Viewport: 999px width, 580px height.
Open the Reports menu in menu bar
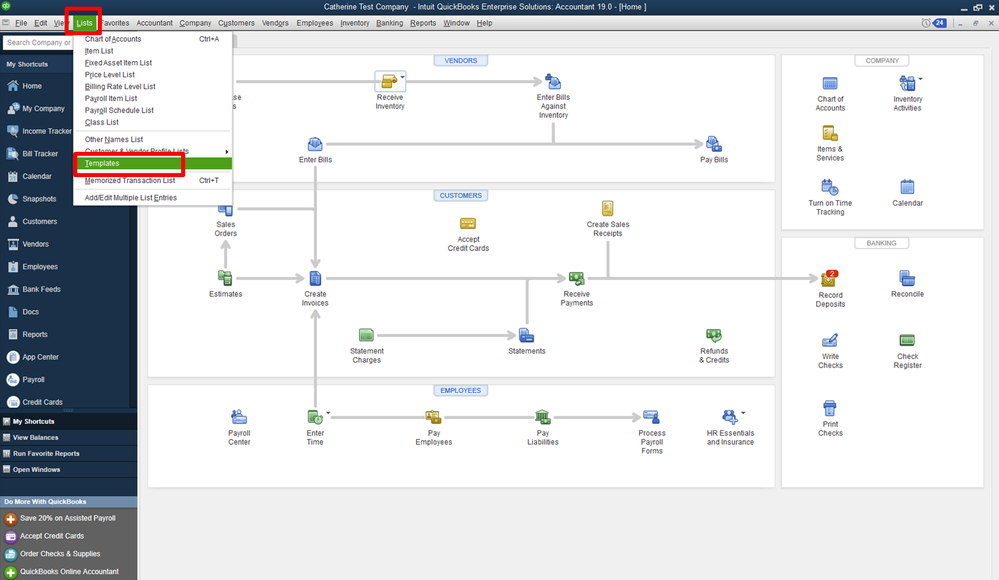pos(423,23)
